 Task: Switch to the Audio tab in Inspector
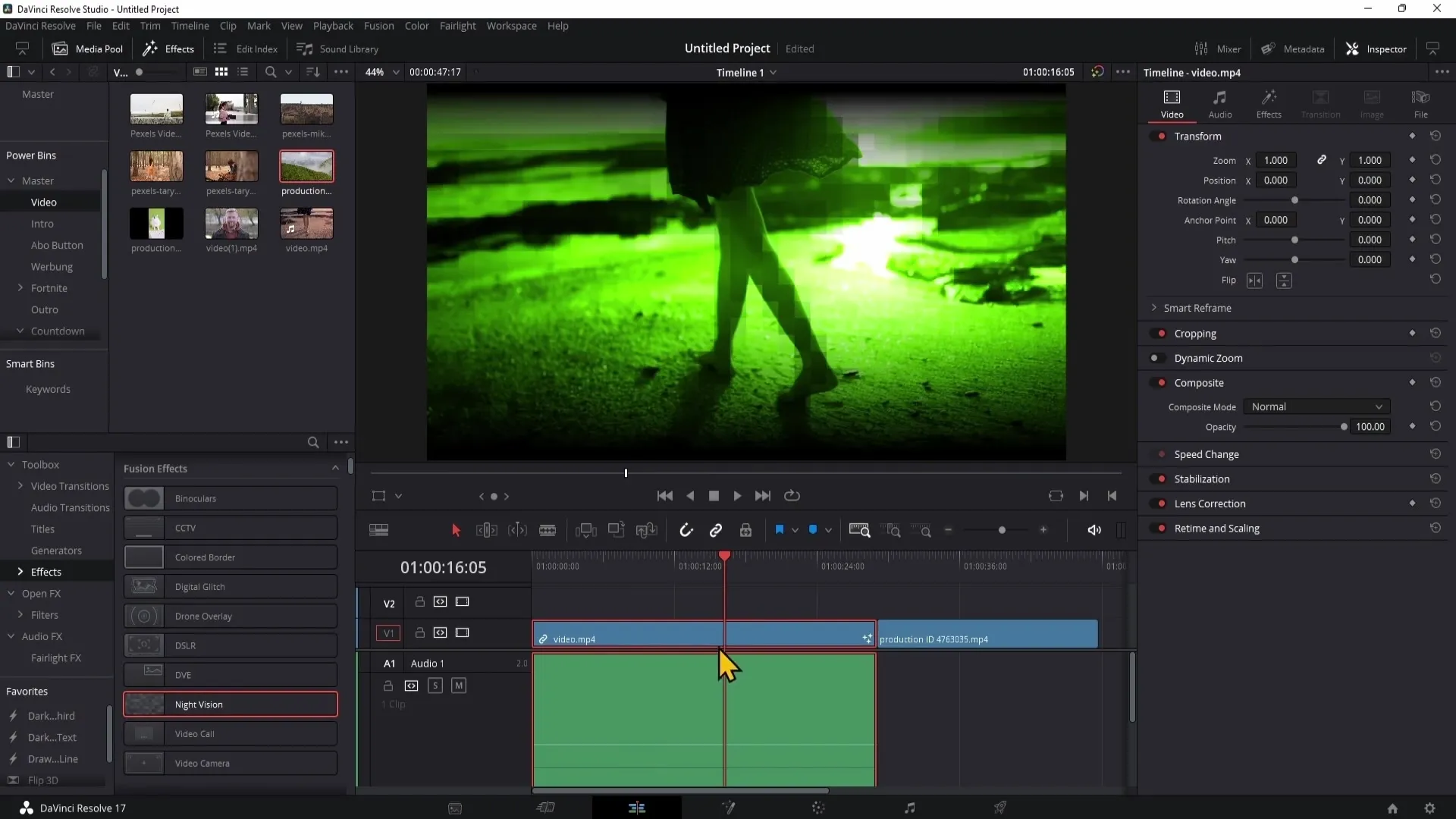pyautogui.click(x=1220, y=103)
